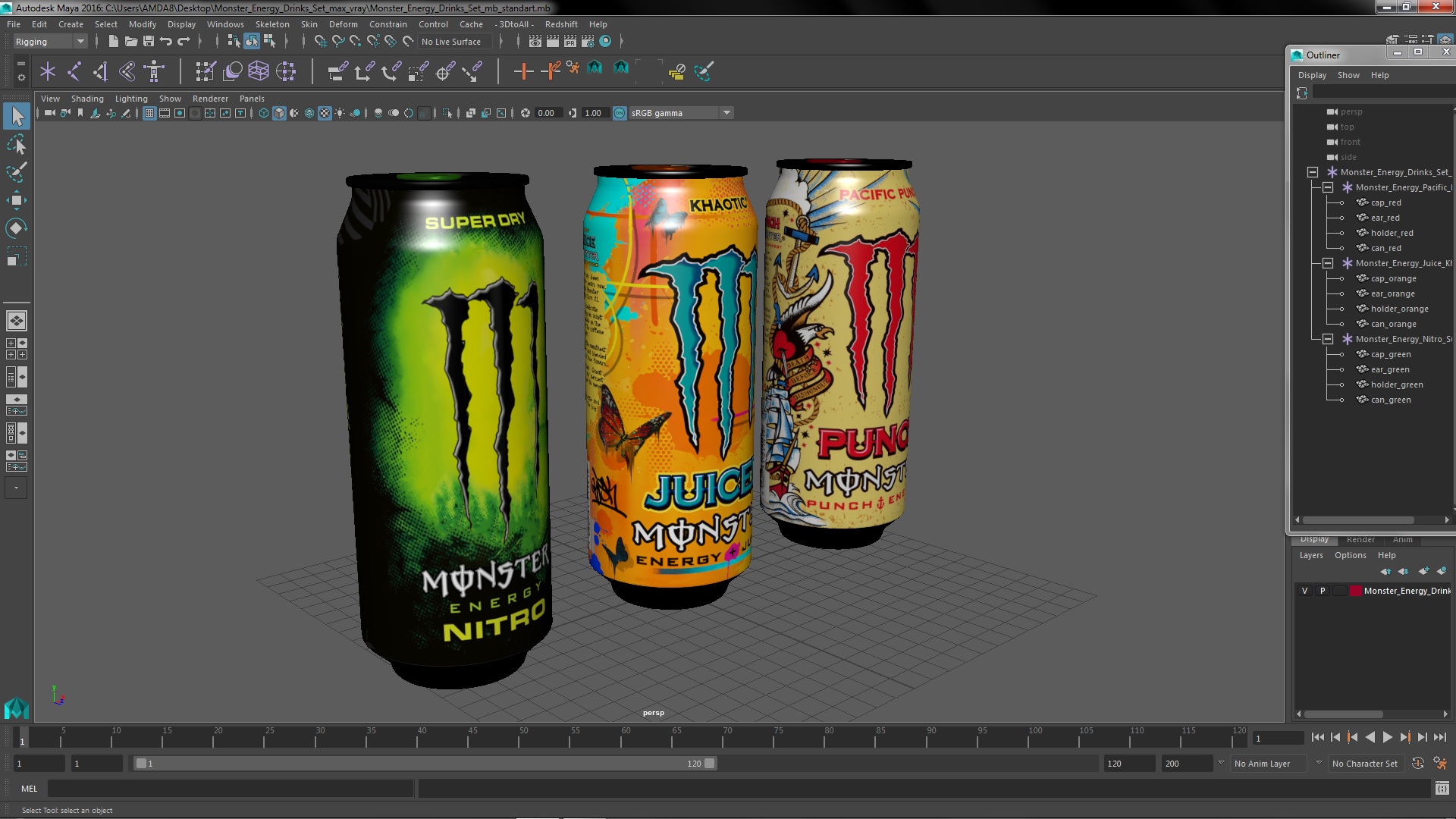The width and height of the screenshot is (1456, 819).
Task: Open Layers menu in layer editor
Action: point(1310,555)
